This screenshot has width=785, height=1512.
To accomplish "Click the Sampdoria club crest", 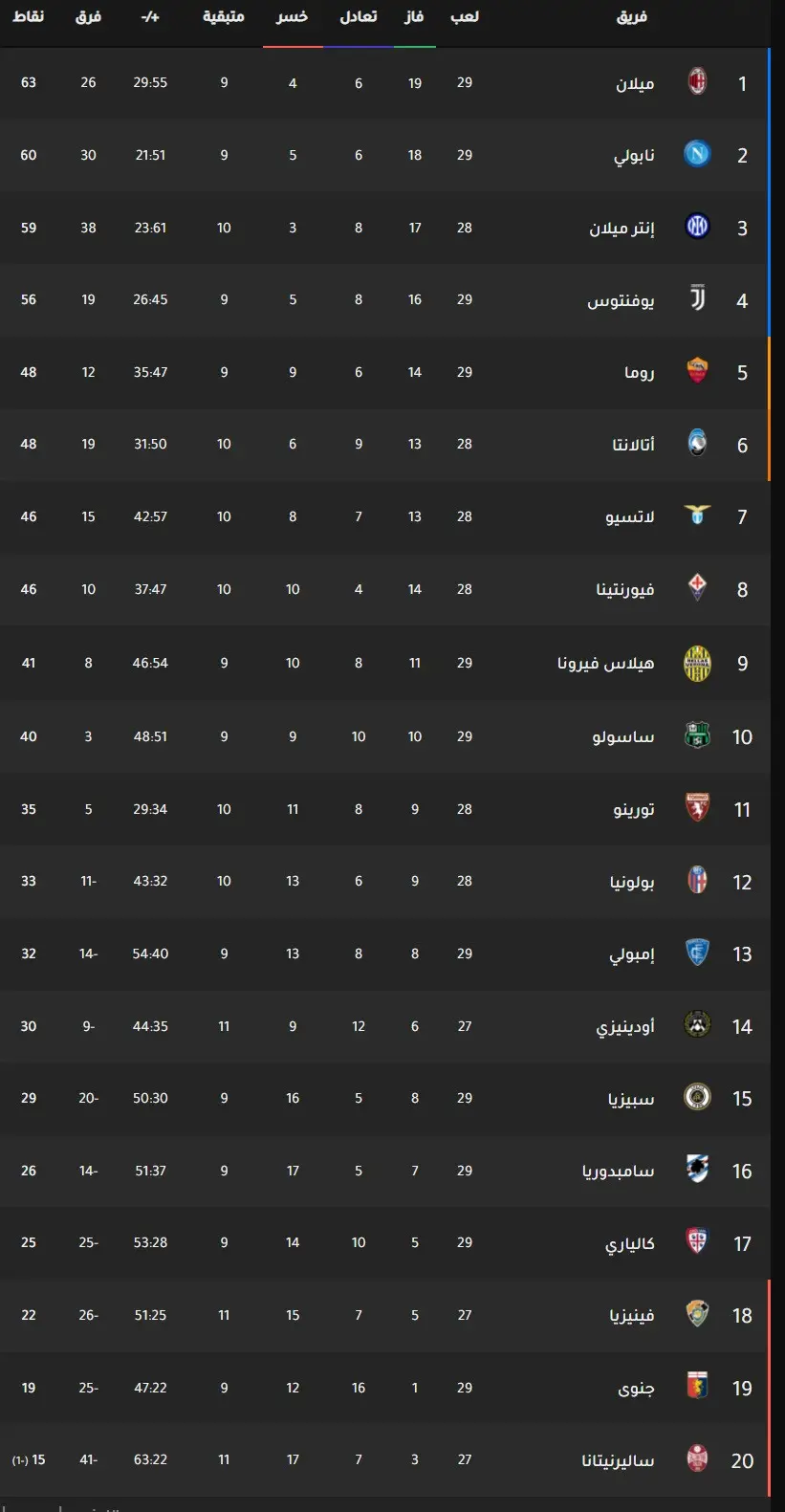I will 698,1170.
